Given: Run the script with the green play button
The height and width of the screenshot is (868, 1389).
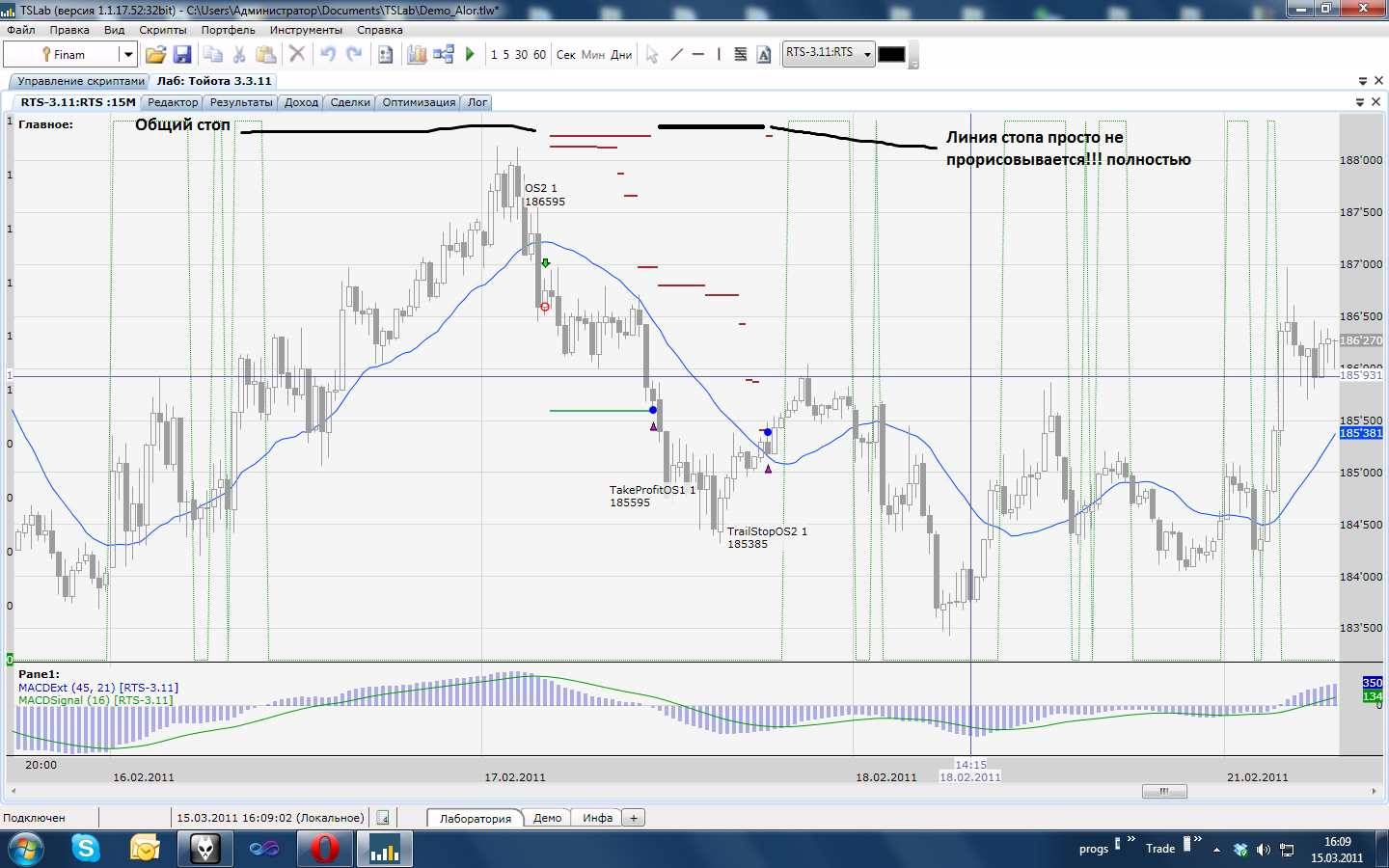Looking at the screenshot, I should tap(470, 54).
